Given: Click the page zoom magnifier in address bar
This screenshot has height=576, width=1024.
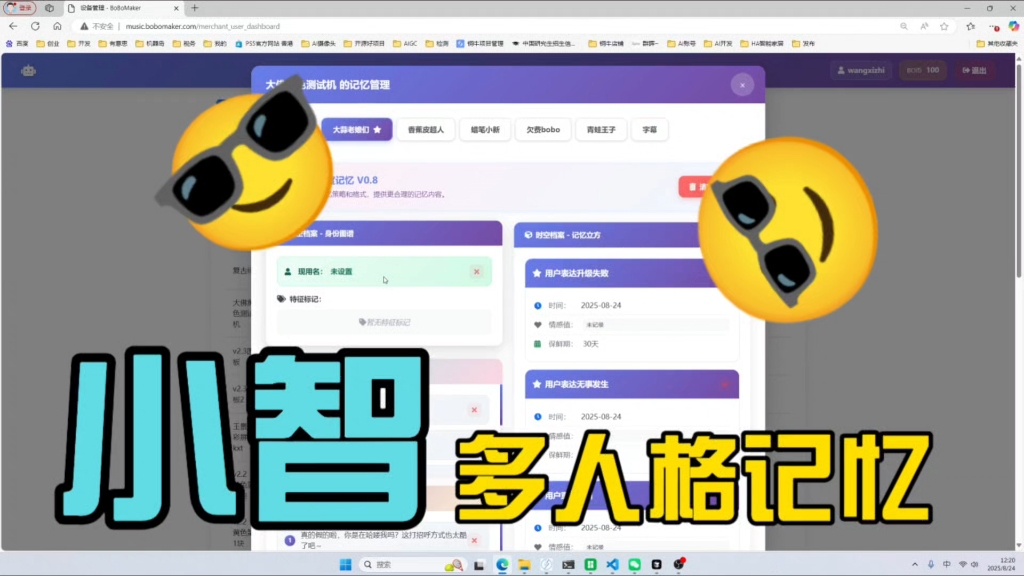Looking at the screenshot, I should tap(904, 26).
